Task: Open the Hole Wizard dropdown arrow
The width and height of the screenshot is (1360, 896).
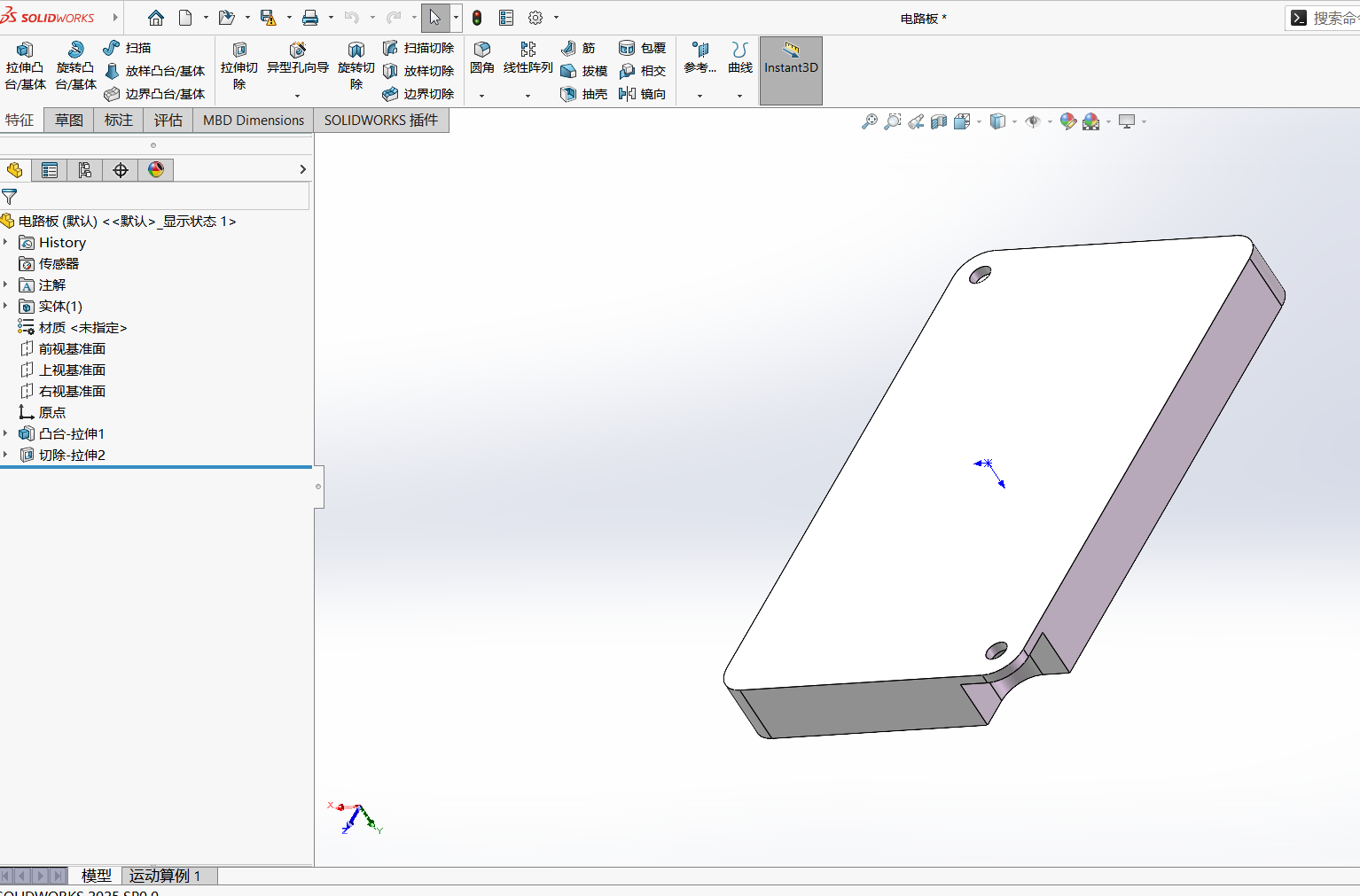Action: [298, 96]
